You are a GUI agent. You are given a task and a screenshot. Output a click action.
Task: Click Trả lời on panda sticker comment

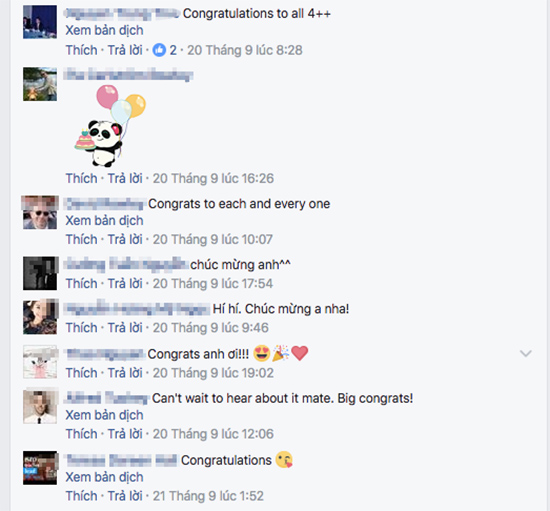coord(125,179)
